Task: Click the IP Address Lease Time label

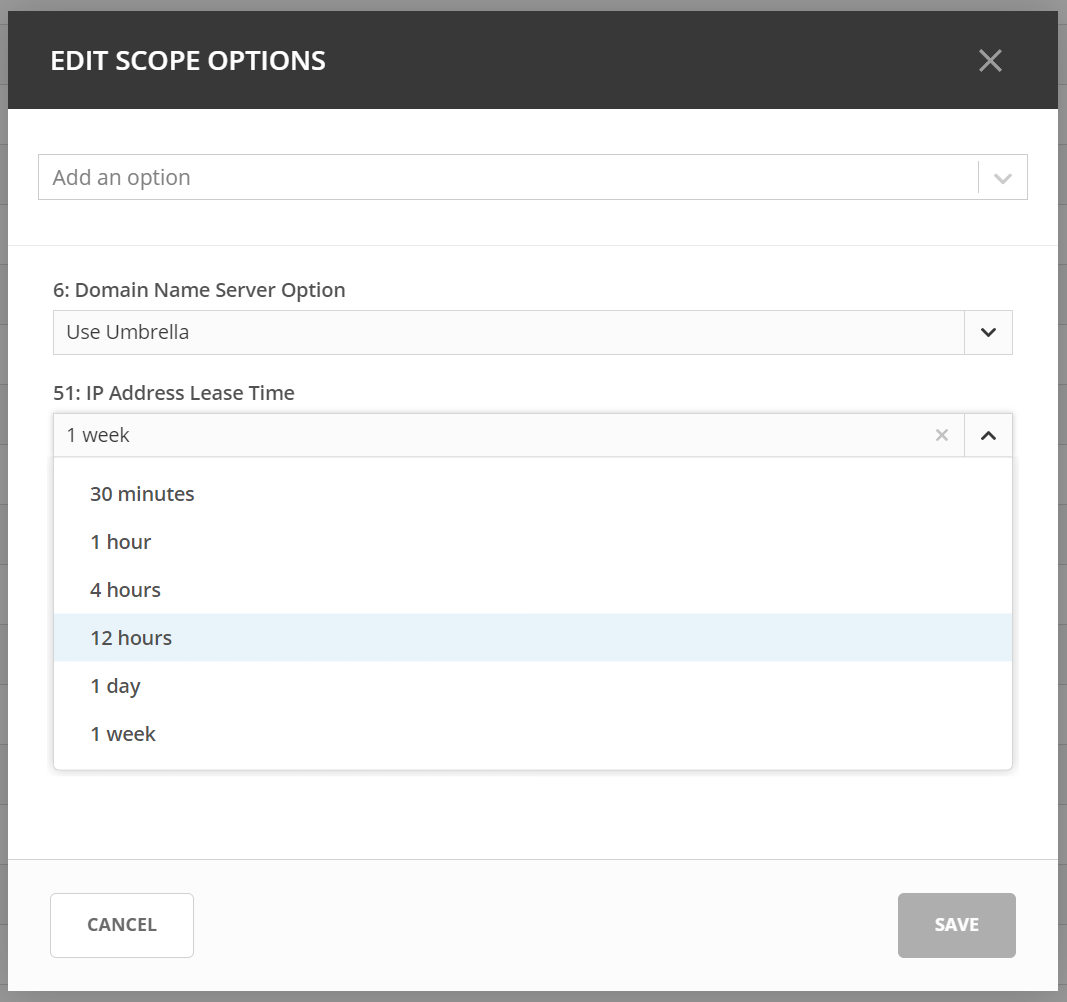Action: click(174, 393)
